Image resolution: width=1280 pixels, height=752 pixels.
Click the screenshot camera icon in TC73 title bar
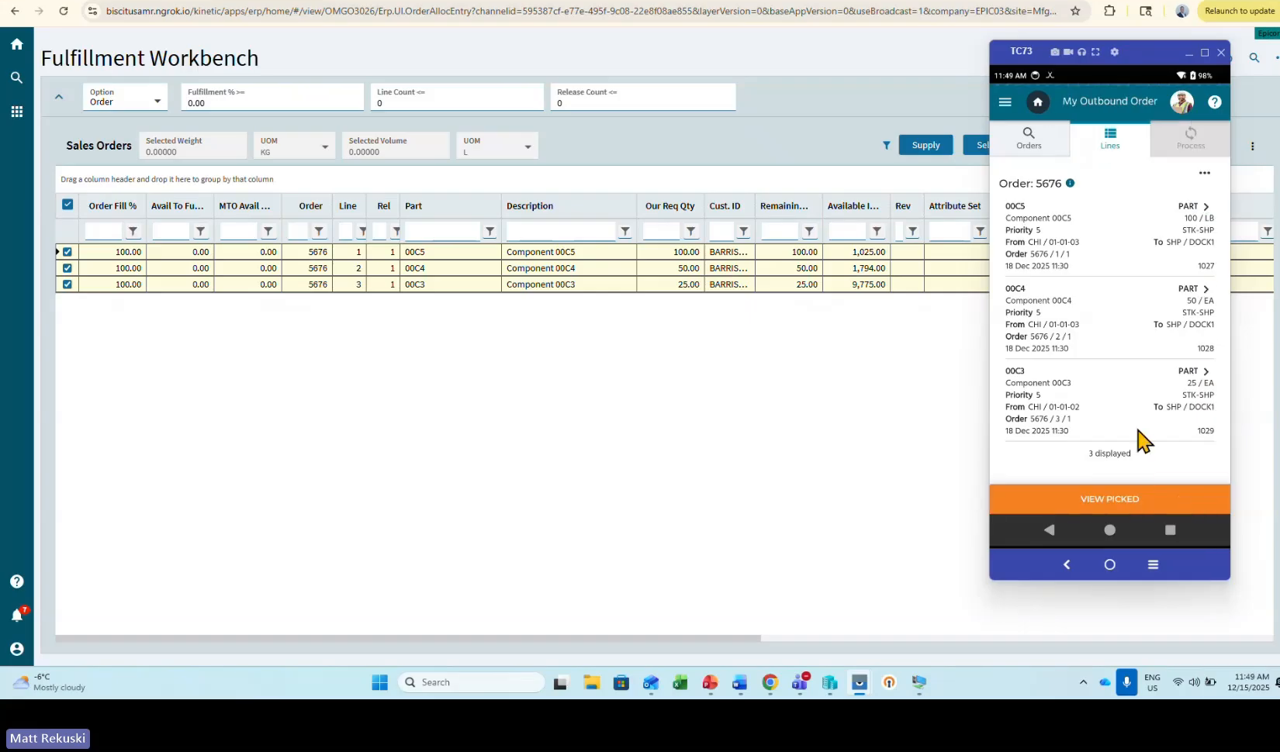pos(1055,52)
